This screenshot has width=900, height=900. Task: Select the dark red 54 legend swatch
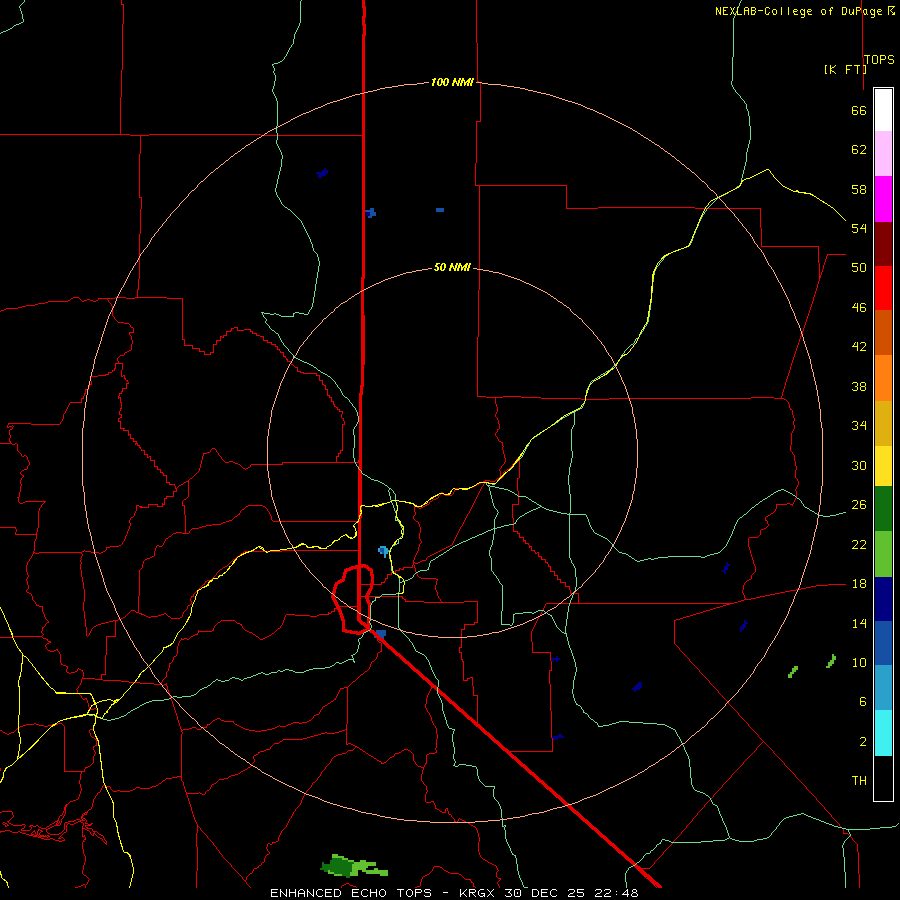[883, 243]
